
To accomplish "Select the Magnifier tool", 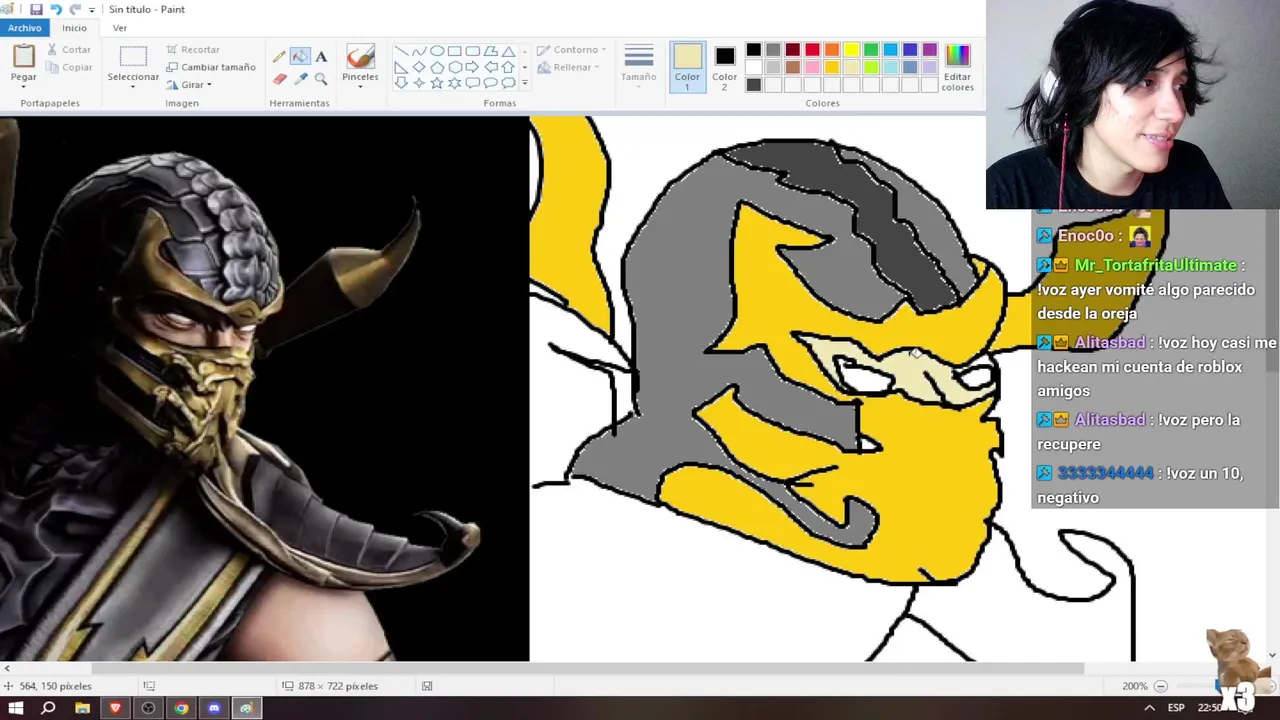I will pos(321,78).
